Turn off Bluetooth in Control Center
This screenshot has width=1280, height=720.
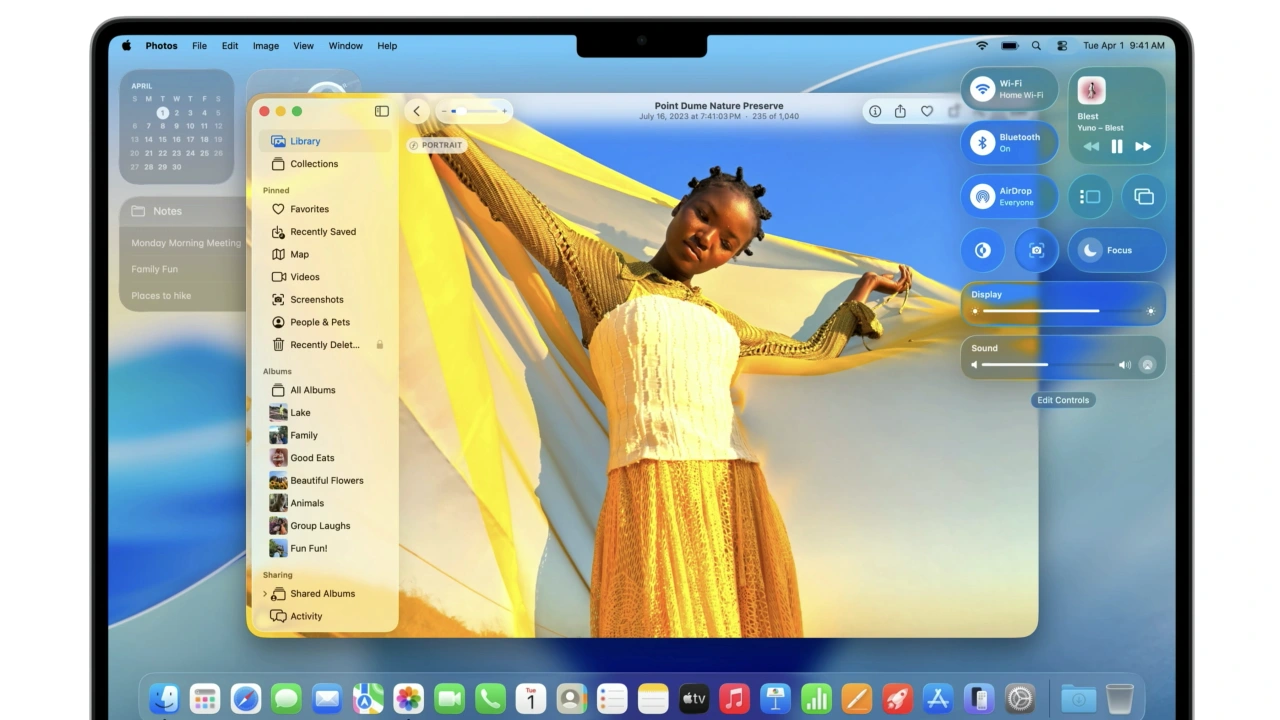click(x=983, y=143)
